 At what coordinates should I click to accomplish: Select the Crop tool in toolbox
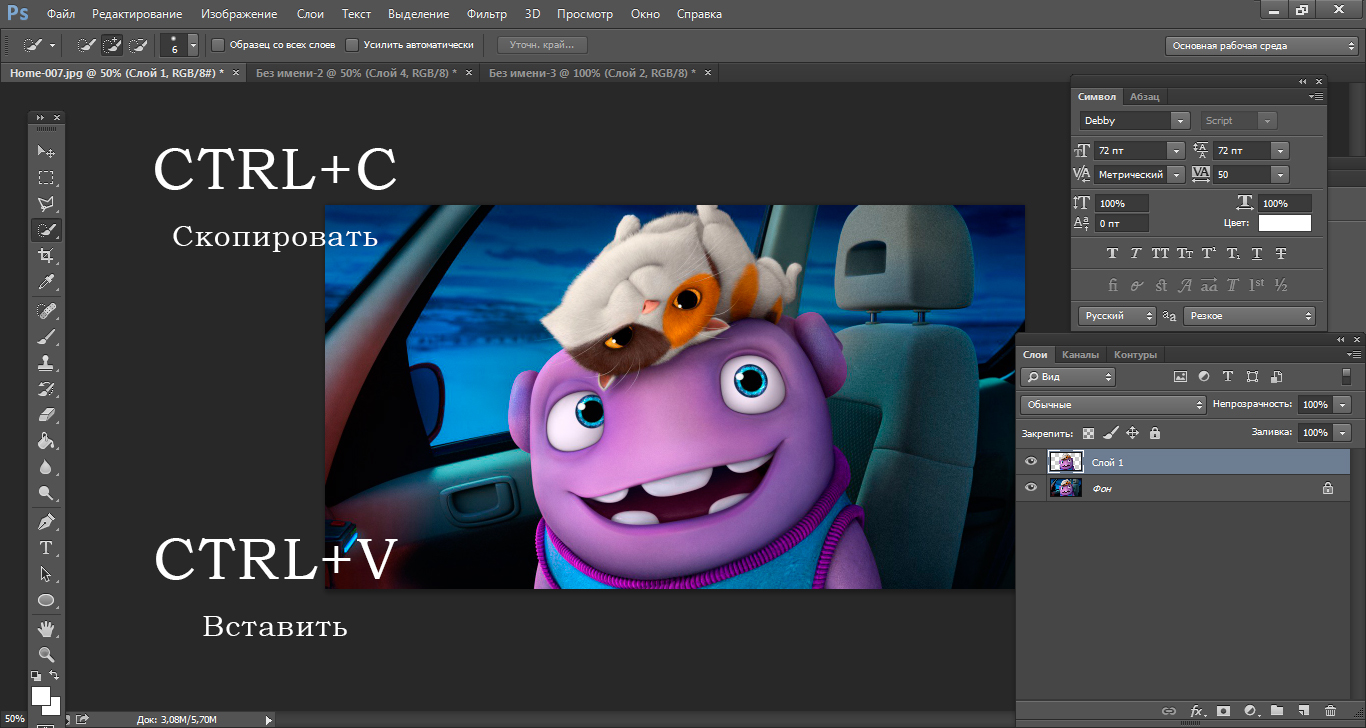tap(46, 257)
